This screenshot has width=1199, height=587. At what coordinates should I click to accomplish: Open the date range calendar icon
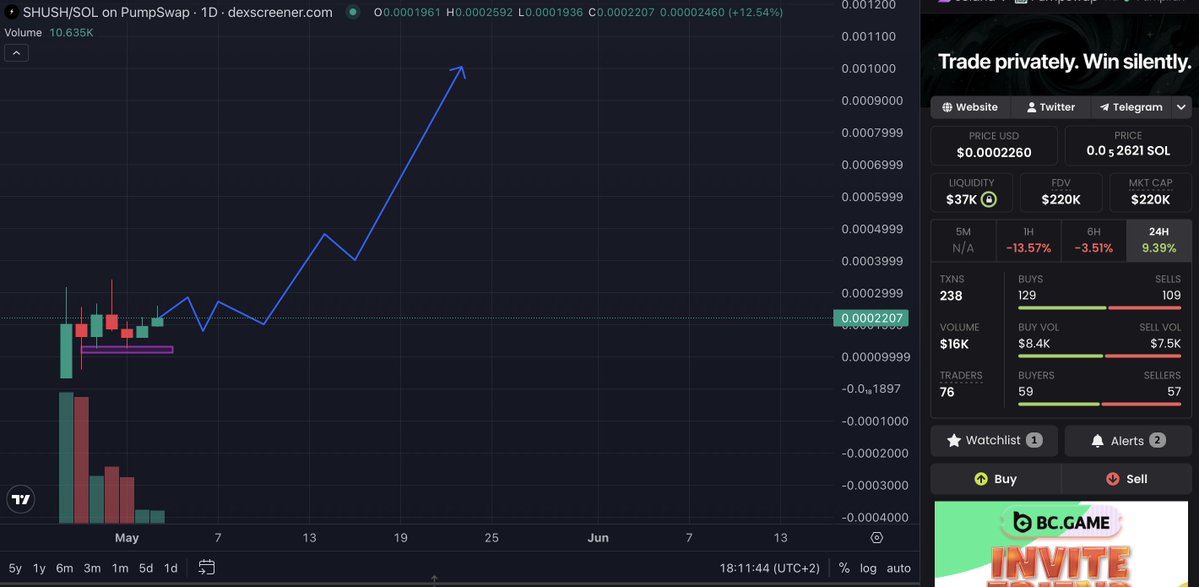point(206,567)
